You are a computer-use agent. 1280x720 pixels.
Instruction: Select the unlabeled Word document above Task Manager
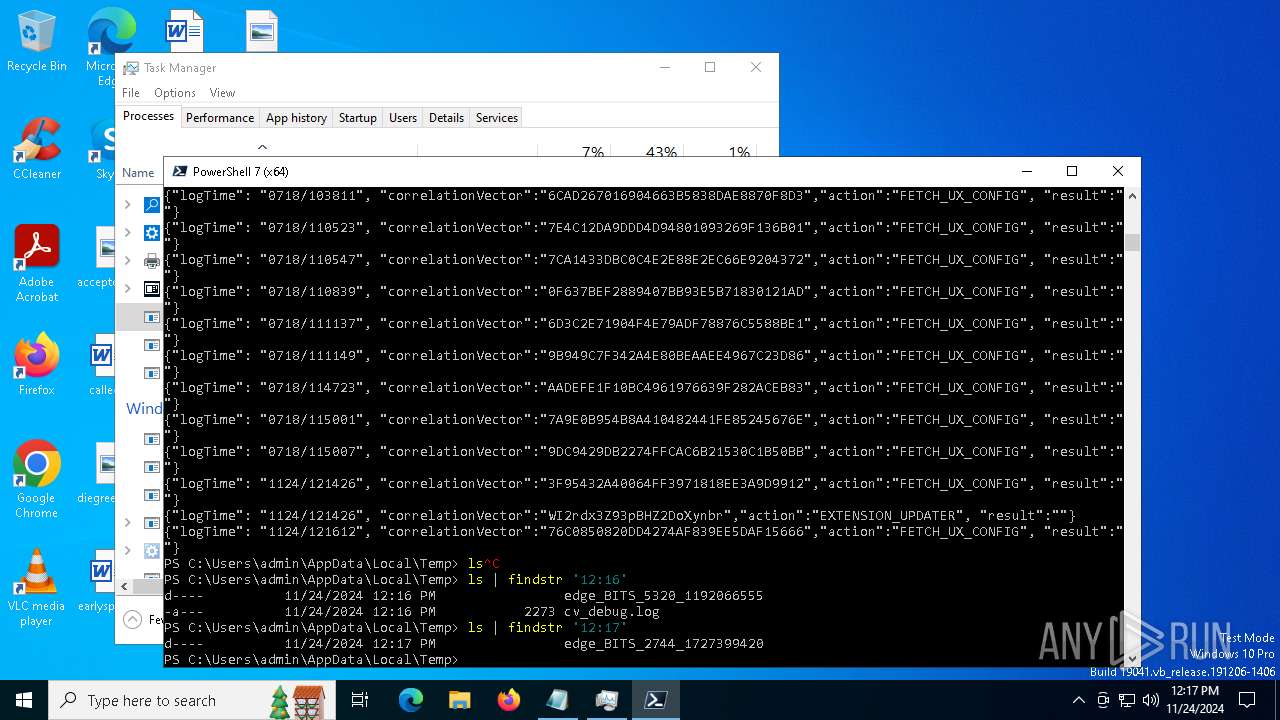(183, 31)
